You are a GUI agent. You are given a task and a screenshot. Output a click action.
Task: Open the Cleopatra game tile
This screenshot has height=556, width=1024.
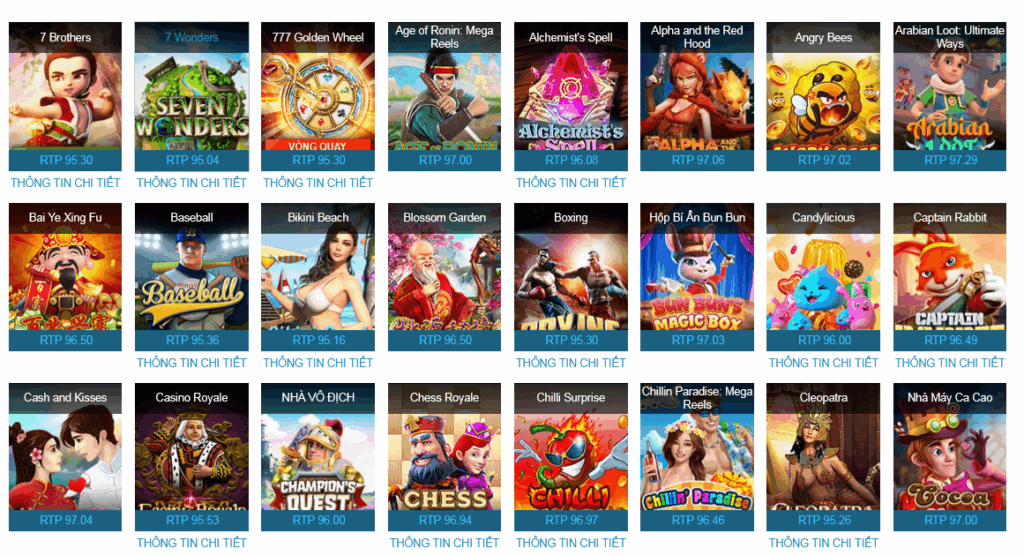tap(823, 457)
